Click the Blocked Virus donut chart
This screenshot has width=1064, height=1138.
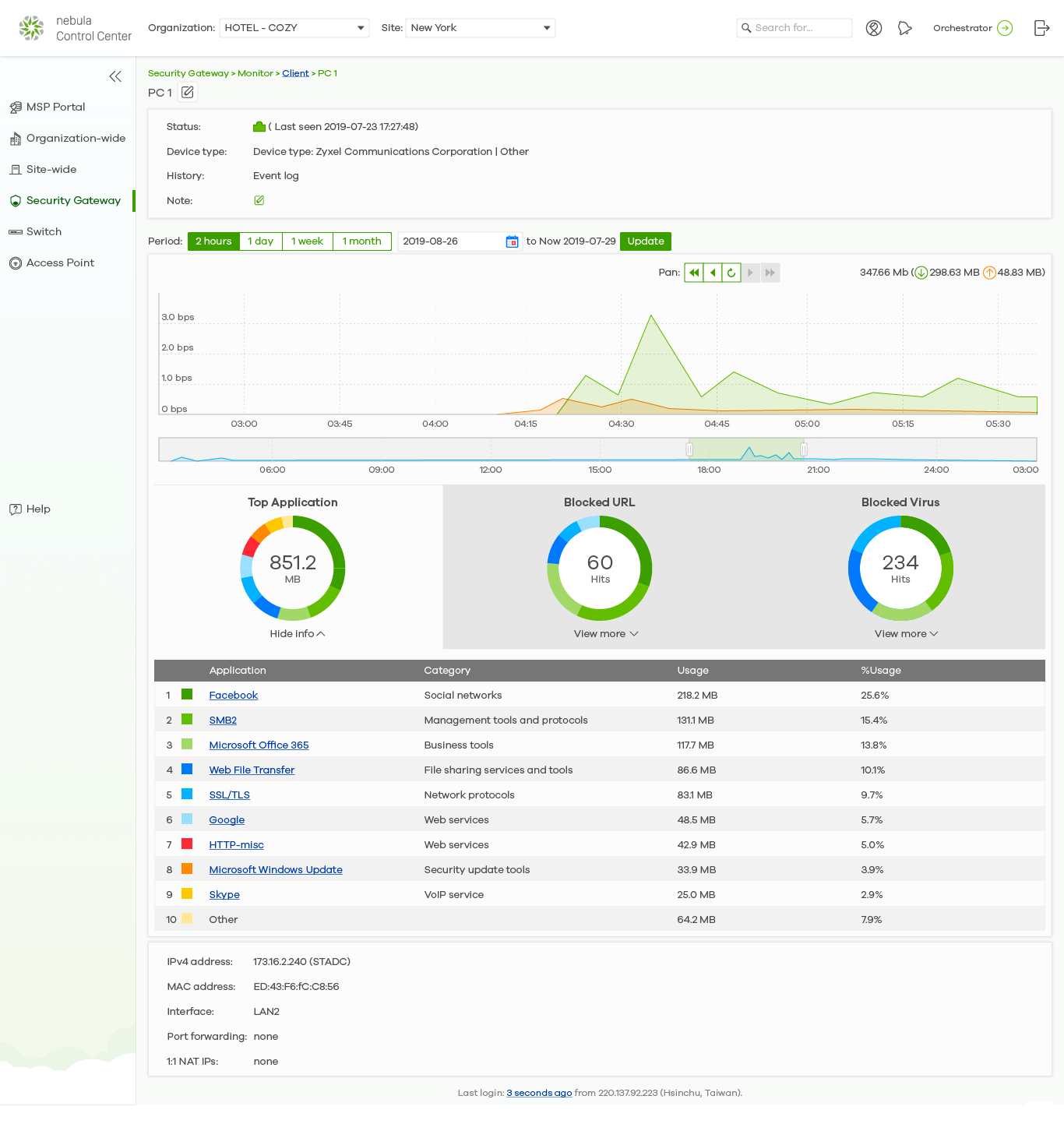[900, 568]
